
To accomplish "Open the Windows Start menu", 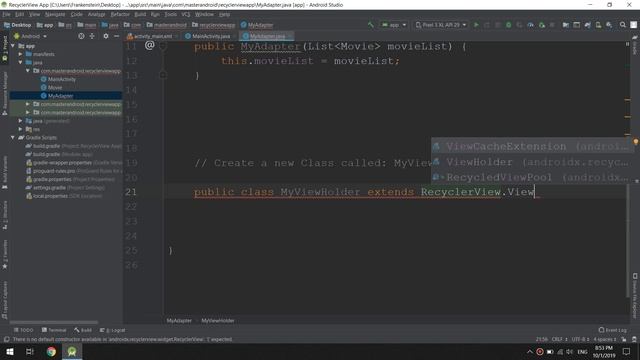I will coord(9,351).
